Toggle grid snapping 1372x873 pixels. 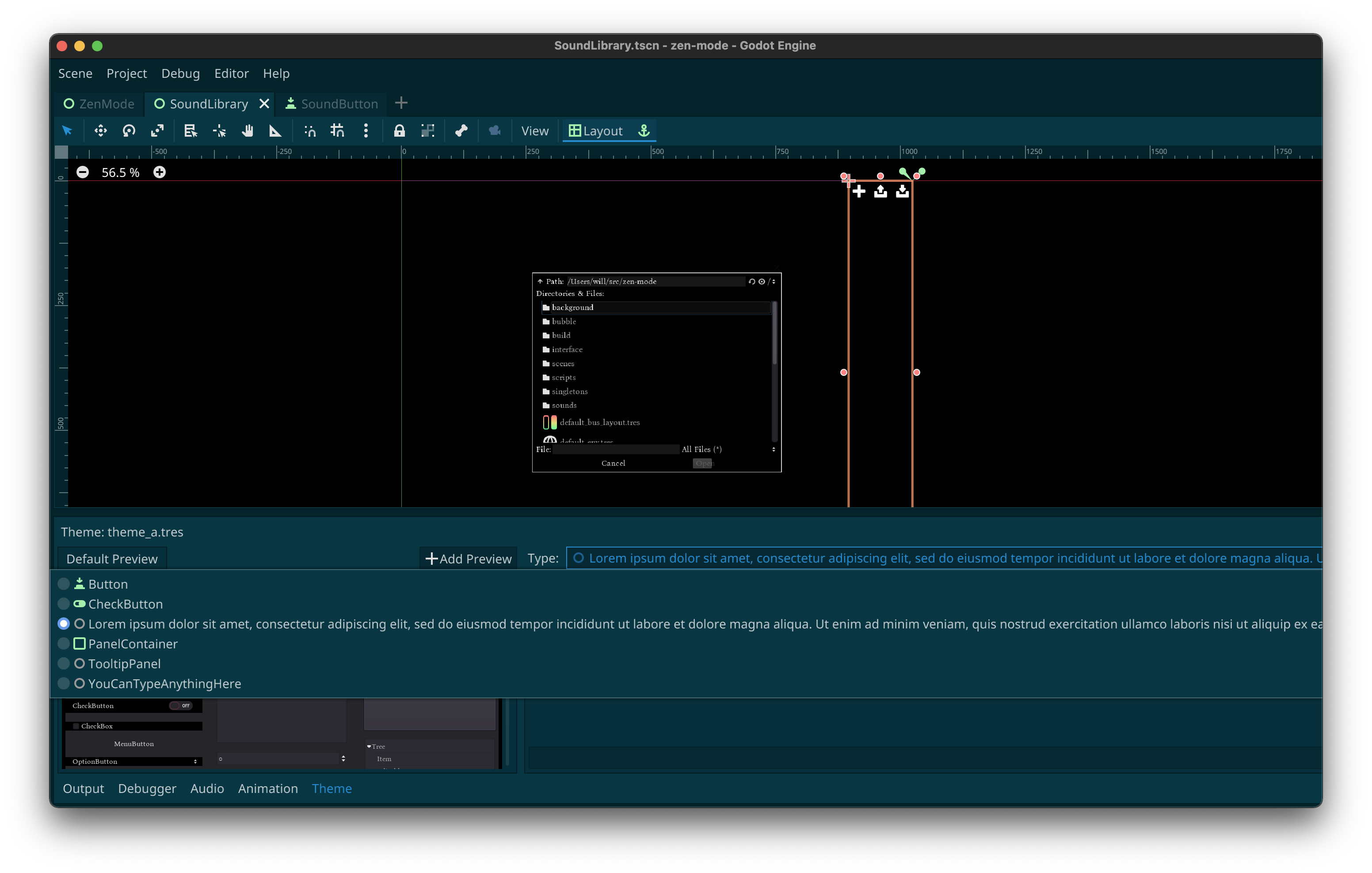pyautogui.click(x=337, y=130)
